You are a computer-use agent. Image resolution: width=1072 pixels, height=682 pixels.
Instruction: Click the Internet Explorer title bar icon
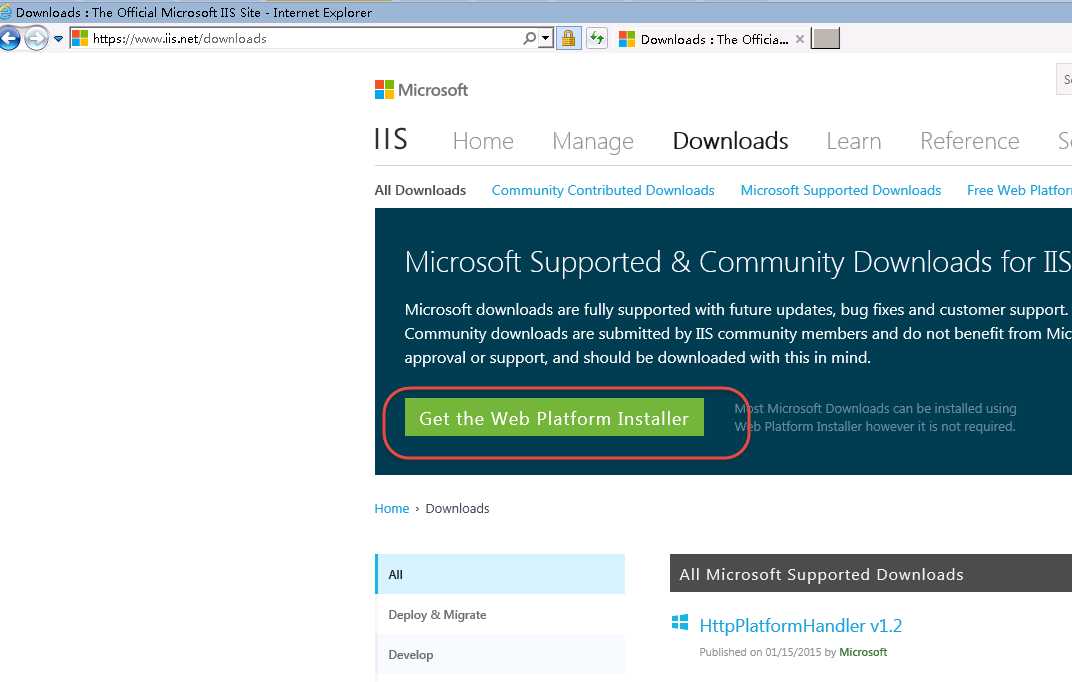click(6, 12)
